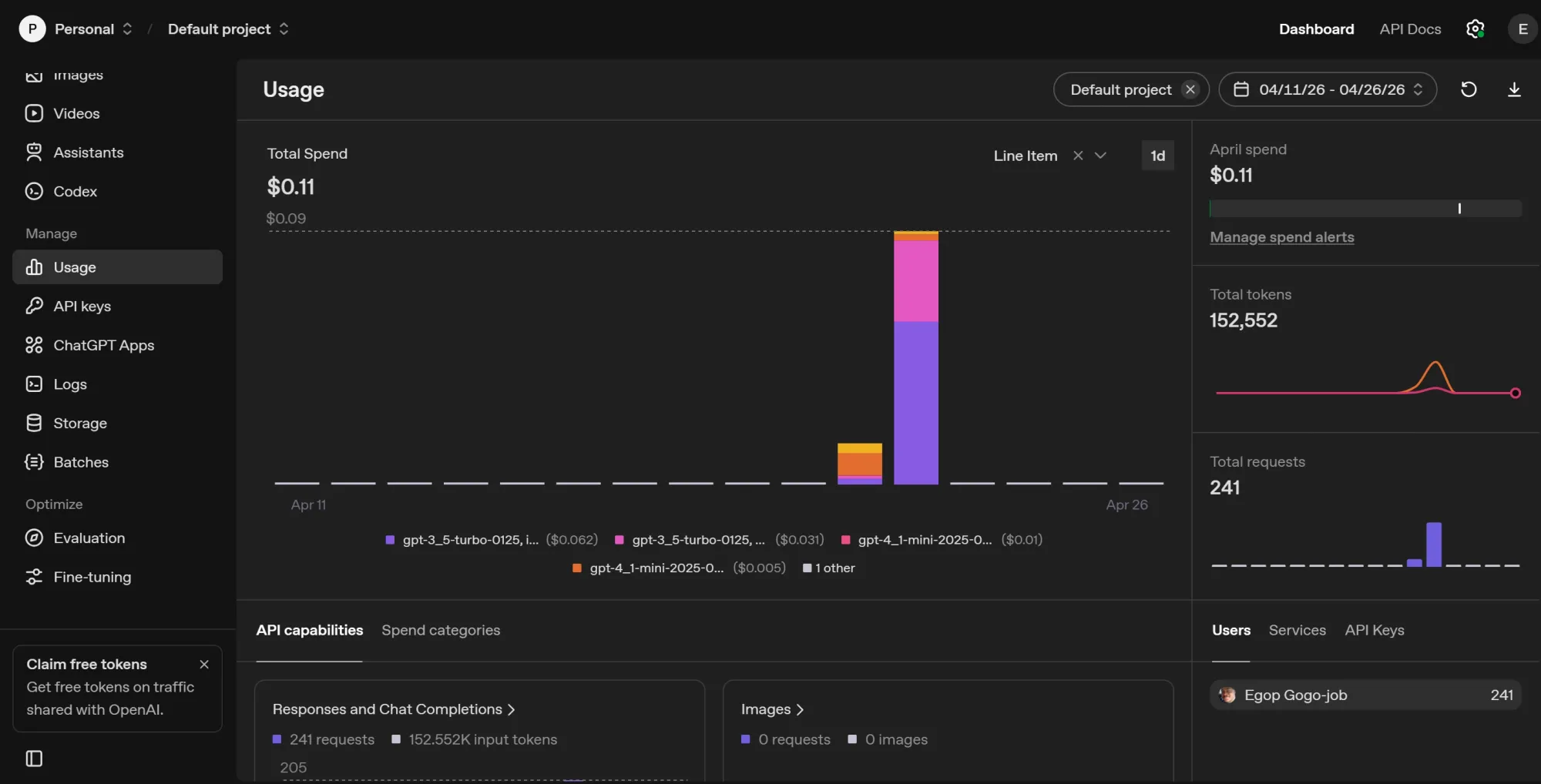Click the April spend progress bar
Viewport: 1541px width, 784px height.
1365,209
